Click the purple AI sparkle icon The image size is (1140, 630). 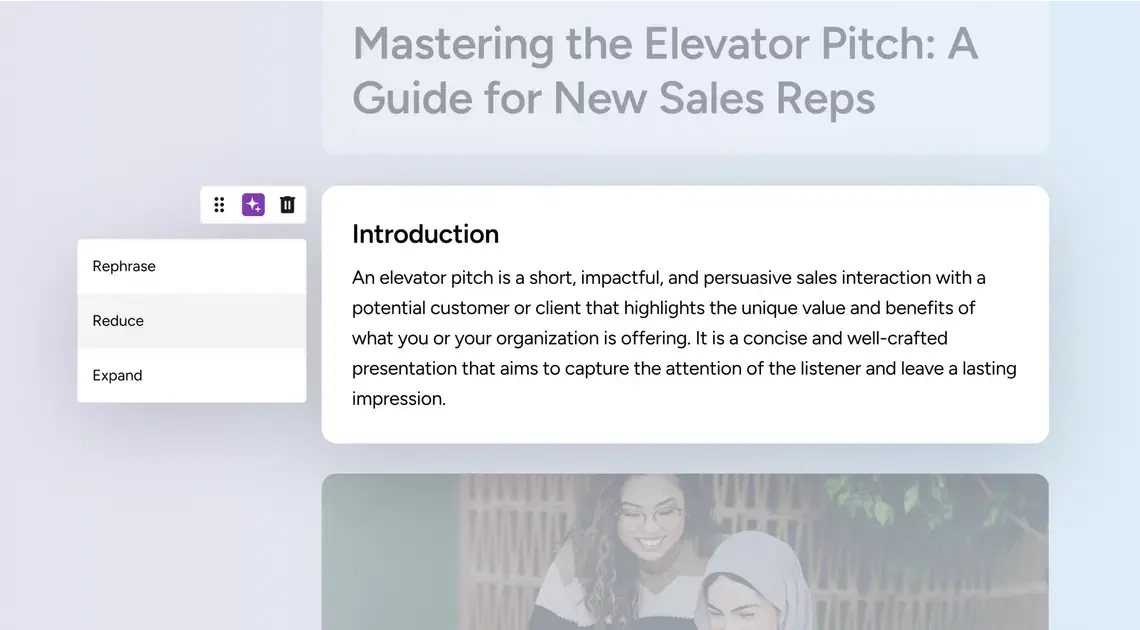[x=253, y=205]
